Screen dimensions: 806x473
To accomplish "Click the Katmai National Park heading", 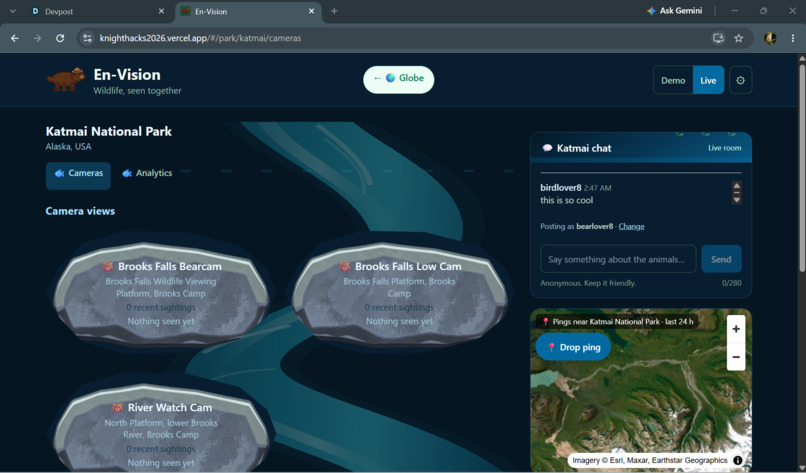I will pyautogui.click(x=108, y=131).
